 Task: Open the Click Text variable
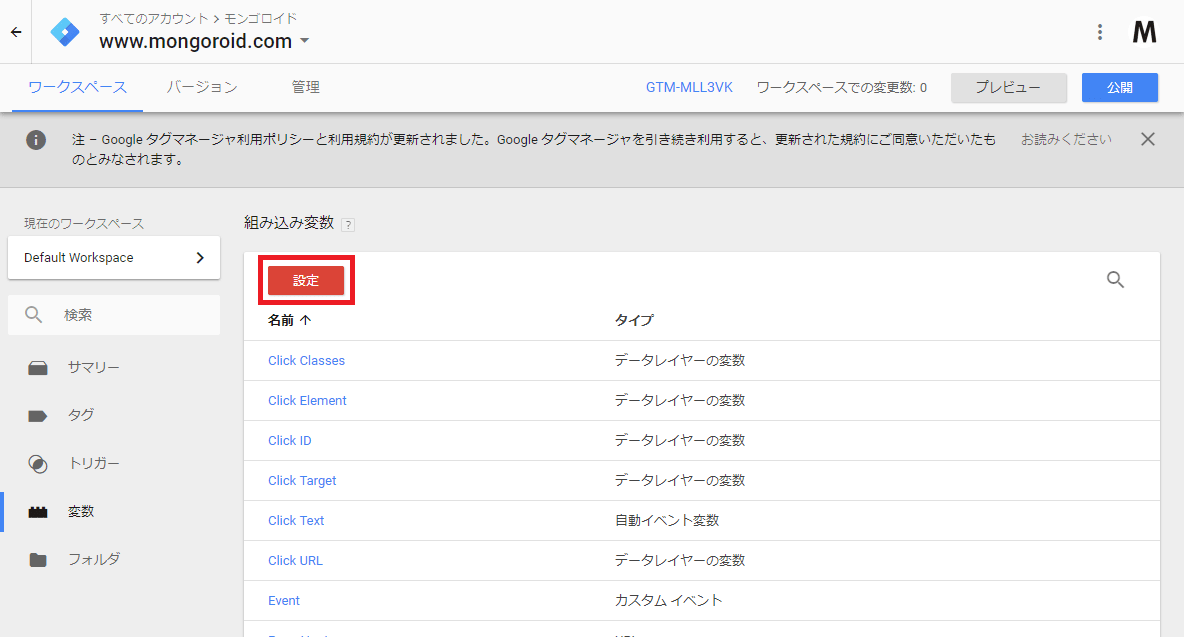pyautogui.click(x=296, y=521)
